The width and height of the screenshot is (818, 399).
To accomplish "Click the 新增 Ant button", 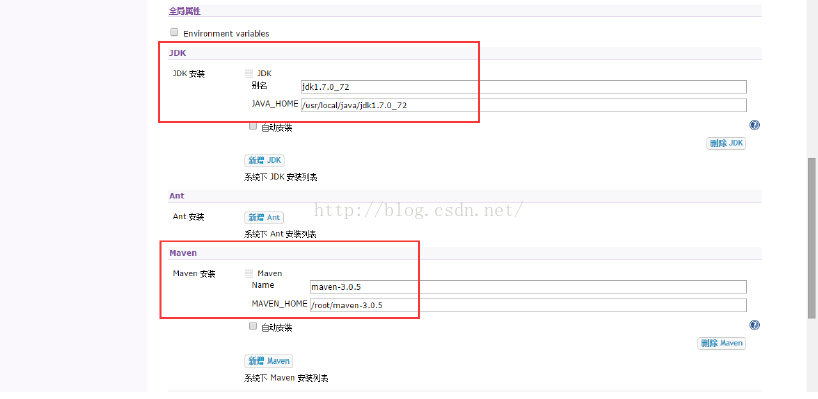I will 264,217.
